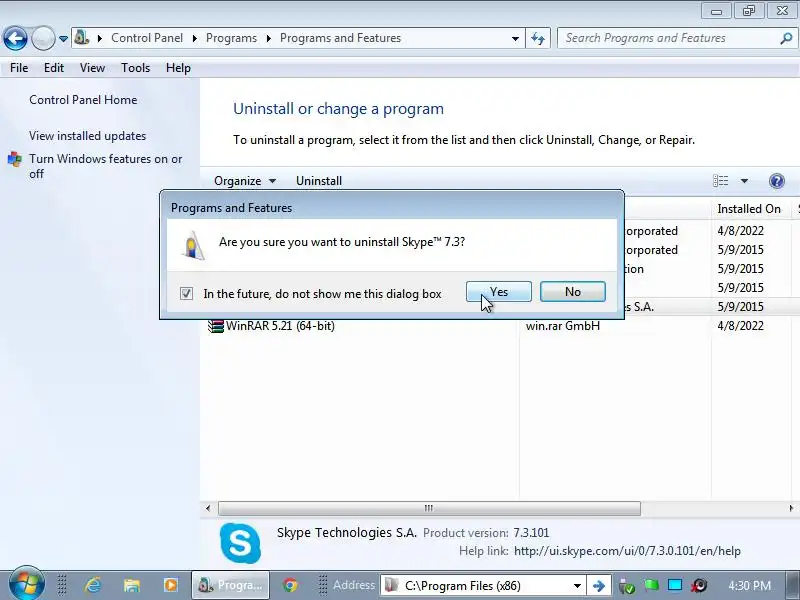The image size is (800, 600).
Task: Click the left scroll arrow of list
Action: pos(208,508)
